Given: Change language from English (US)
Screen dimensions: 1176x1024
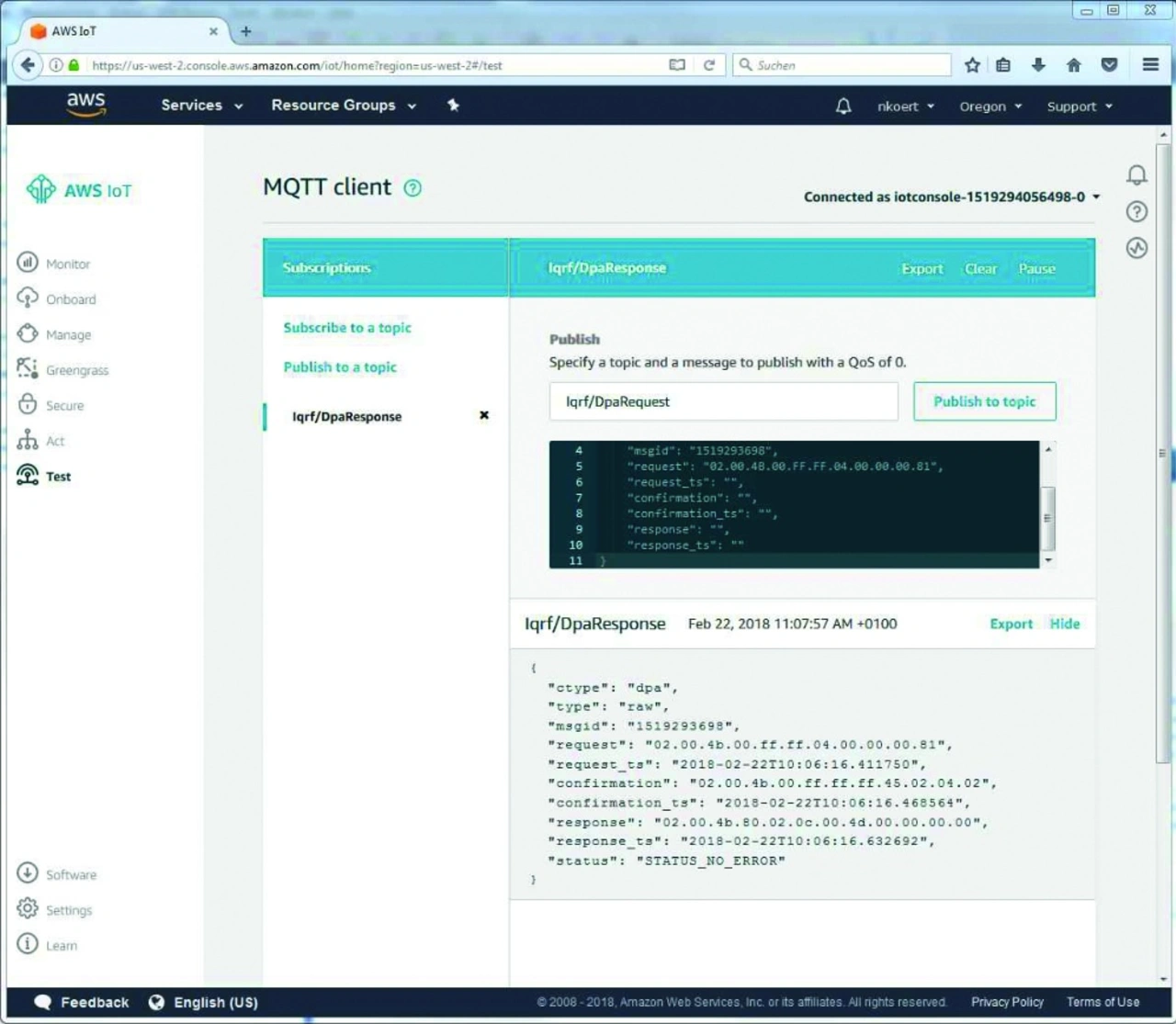Looking at the screenshot, I should click(x=204, y=1002).
